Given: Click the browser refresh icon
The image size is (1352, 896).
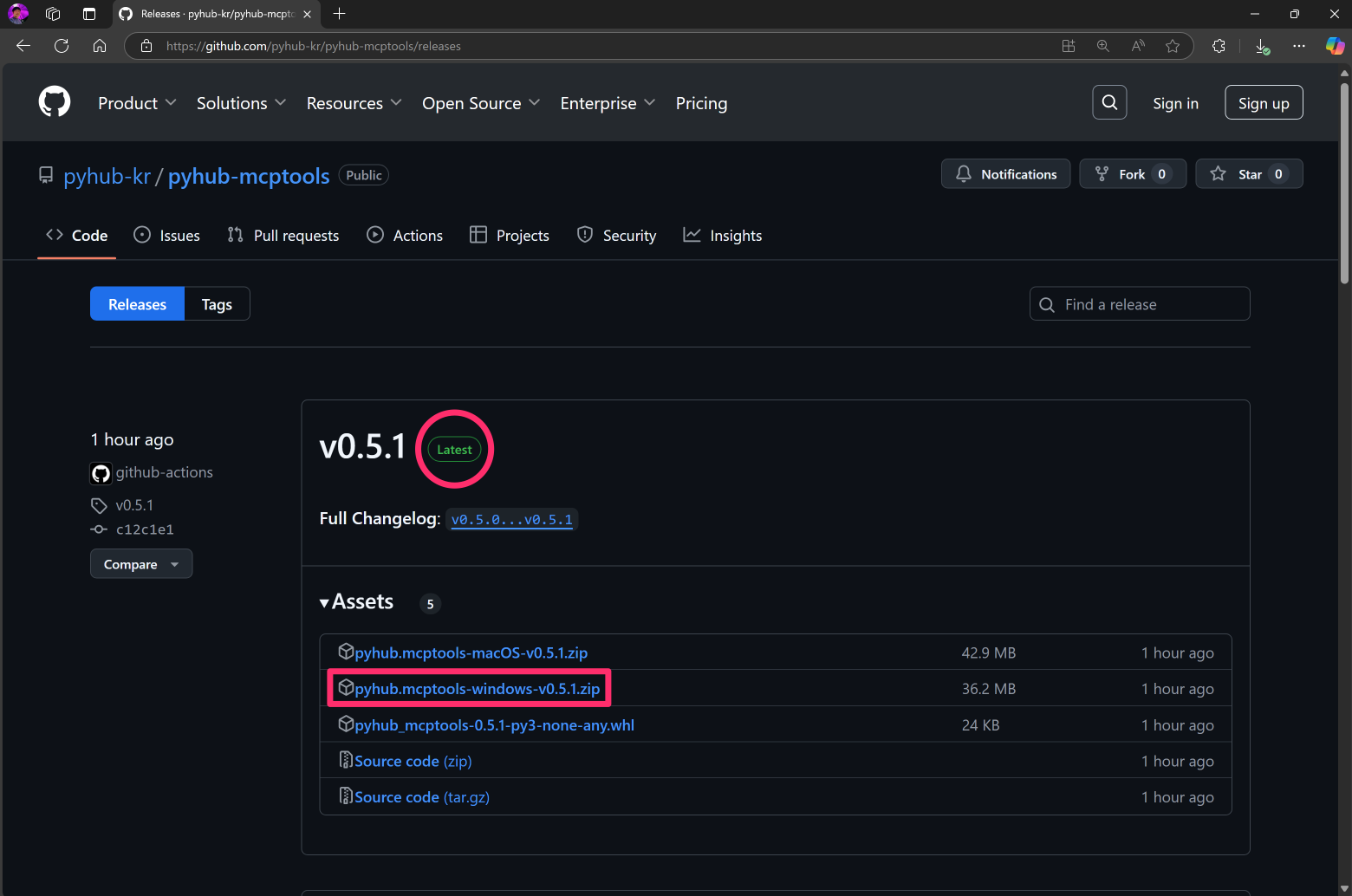Looking at the screenshot, I should 62,46.
